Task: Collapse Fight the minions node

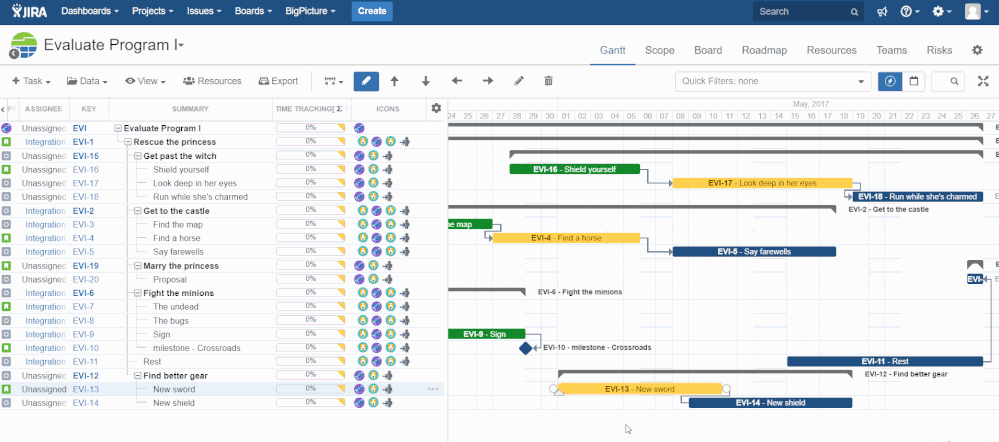Action: click(x=138, y=293)
